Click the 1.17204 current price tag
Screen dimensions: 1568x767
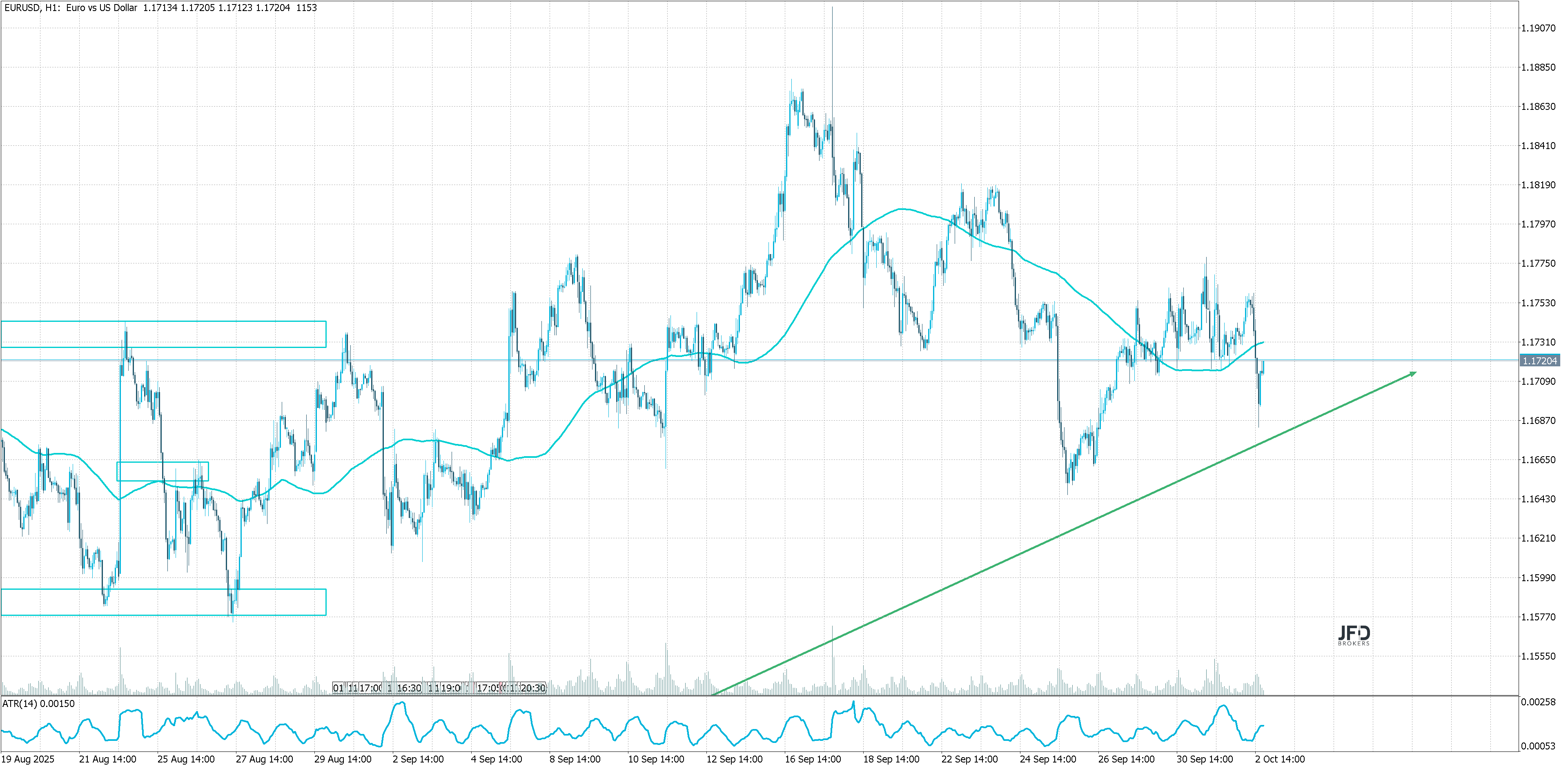click(x=1539, y=361)
